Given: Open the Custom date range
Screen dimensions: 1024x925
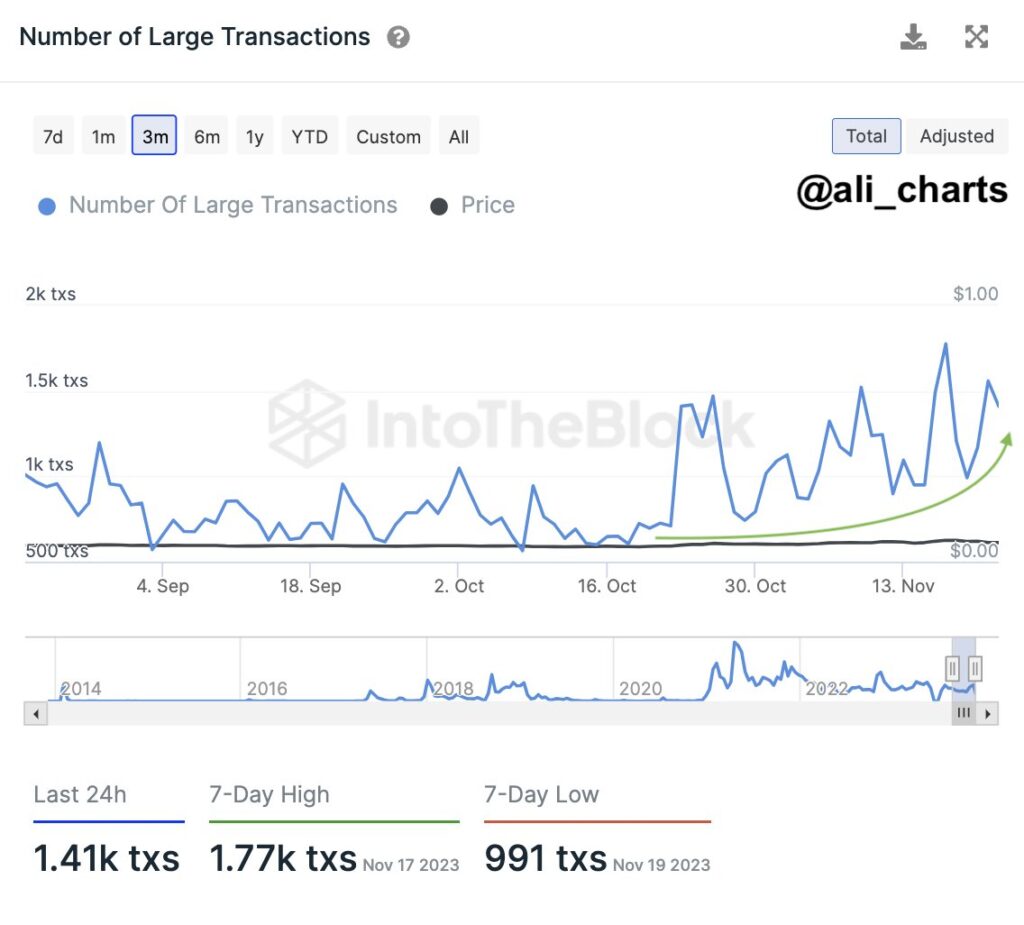Looking at the screenshot, I should click(x=388, y=137).
